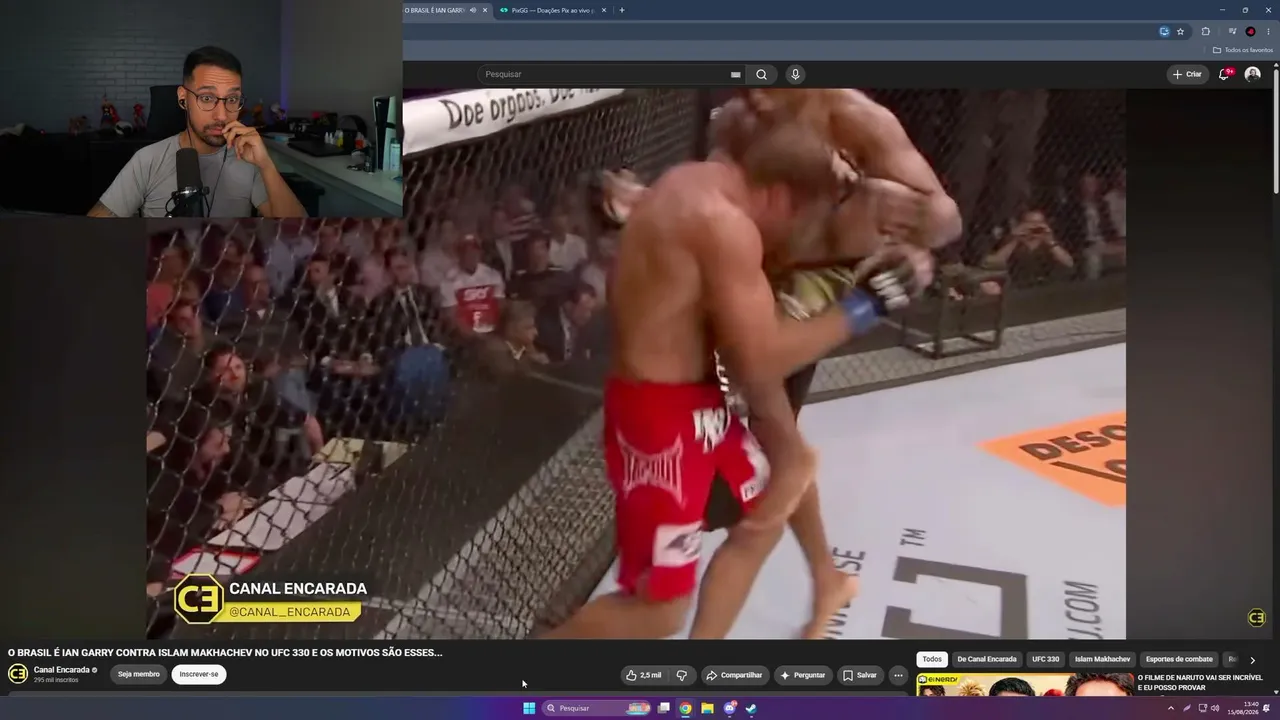Show hidden system tray icons
Screen dimensions: 1280x720
point(1171,708)
